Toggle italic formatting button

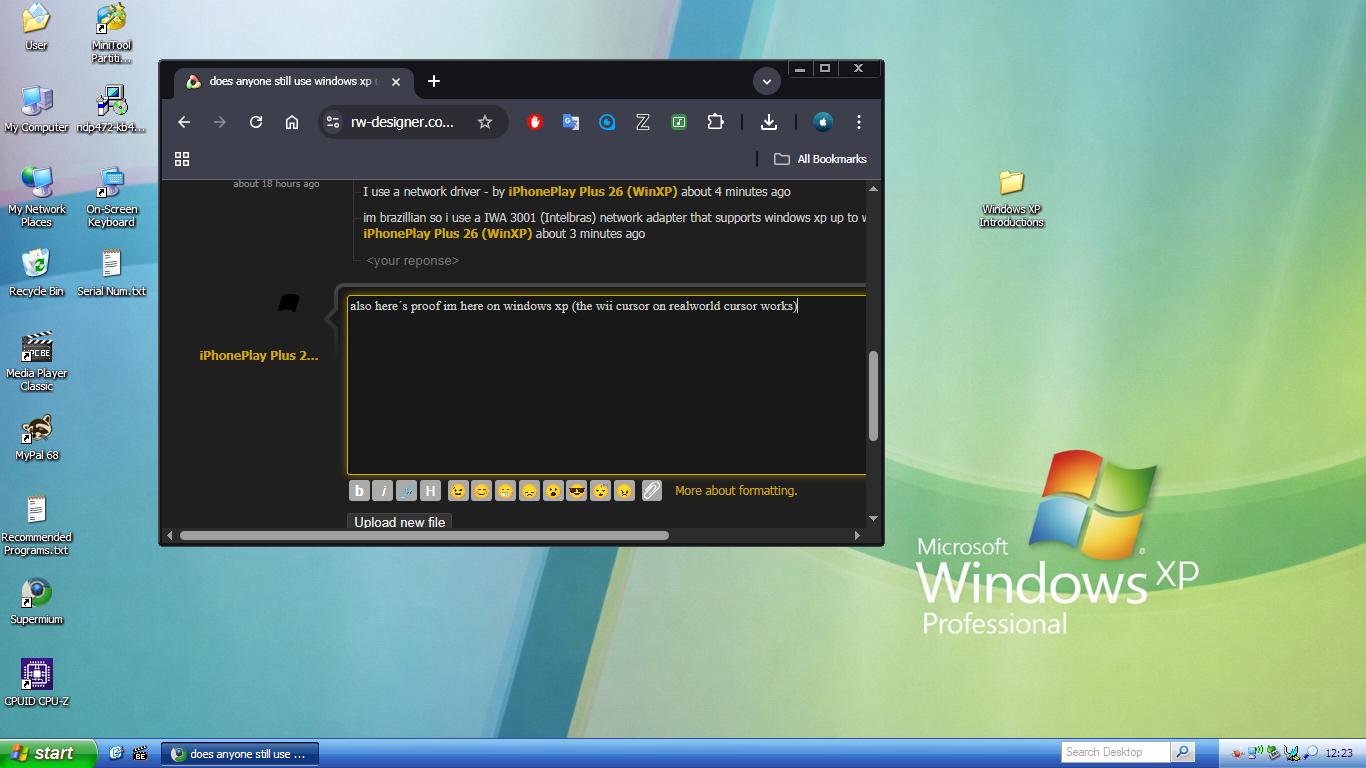(x=383, y=491)
